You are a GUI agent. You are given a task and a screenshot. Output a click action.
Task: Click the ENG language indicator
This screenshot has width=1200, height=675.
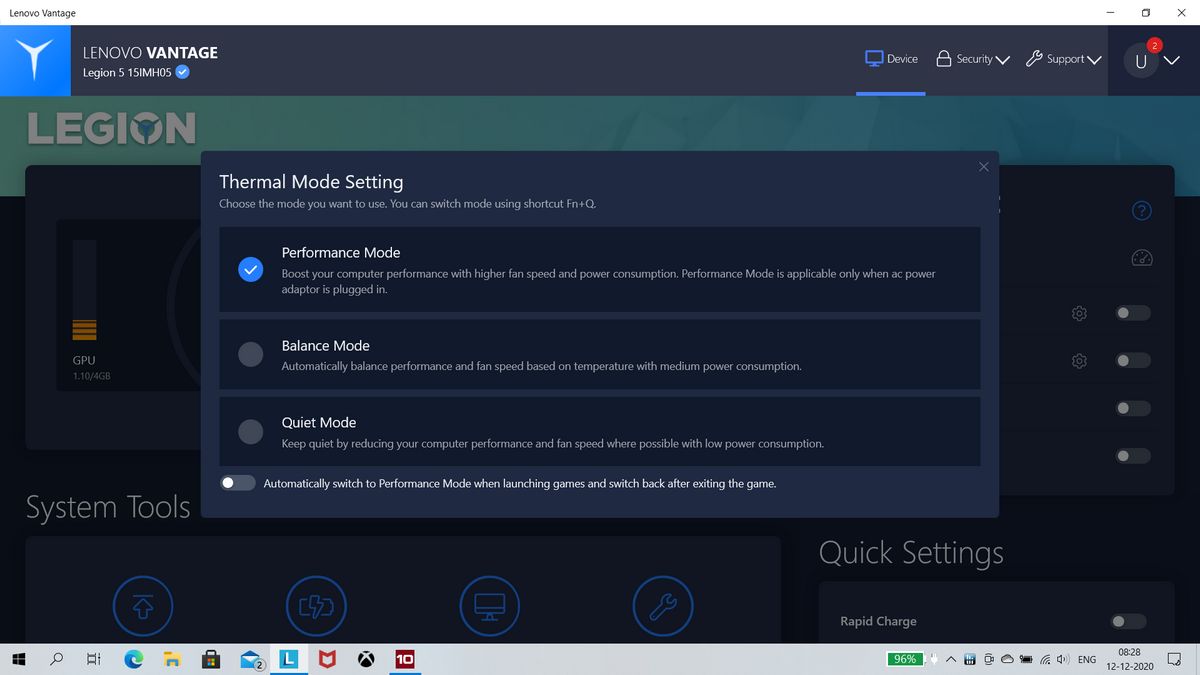1086,660
